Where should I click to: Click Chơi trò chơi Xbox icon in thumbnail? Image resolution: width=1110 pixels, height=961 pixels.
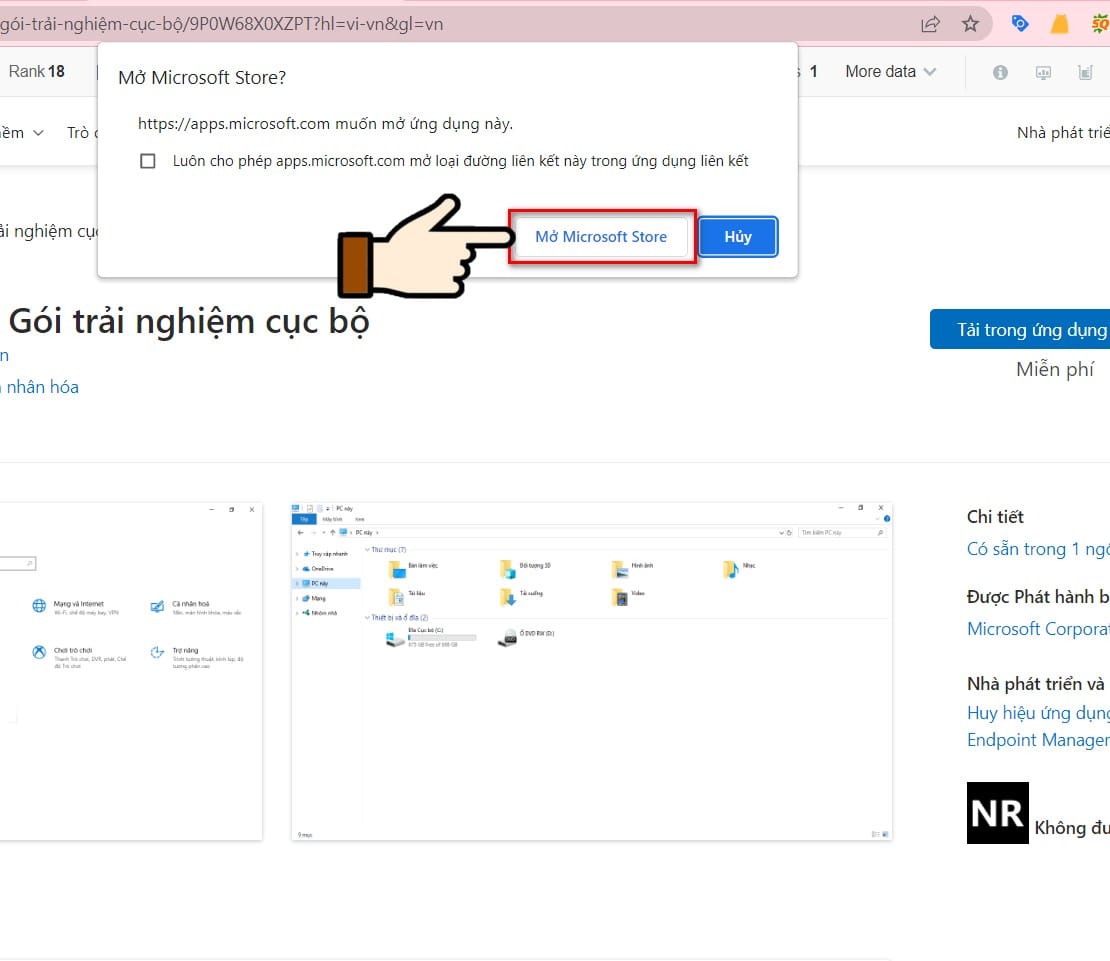click(x=39, y=652)
